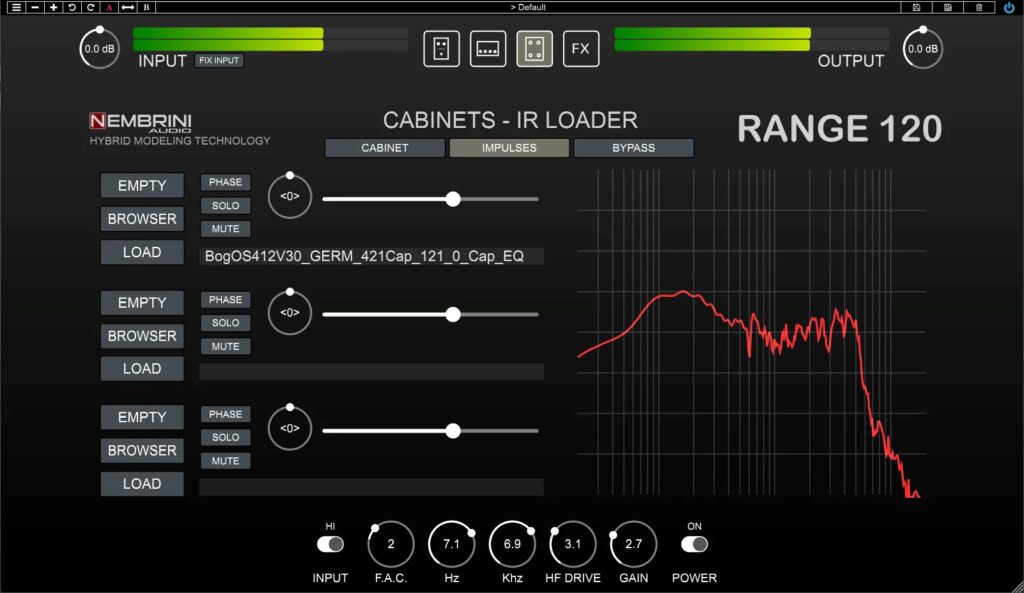Click LOAD for the second impulse slot
The height and width of the screenshot is (593, 1024).
click(x=142, y=369)
